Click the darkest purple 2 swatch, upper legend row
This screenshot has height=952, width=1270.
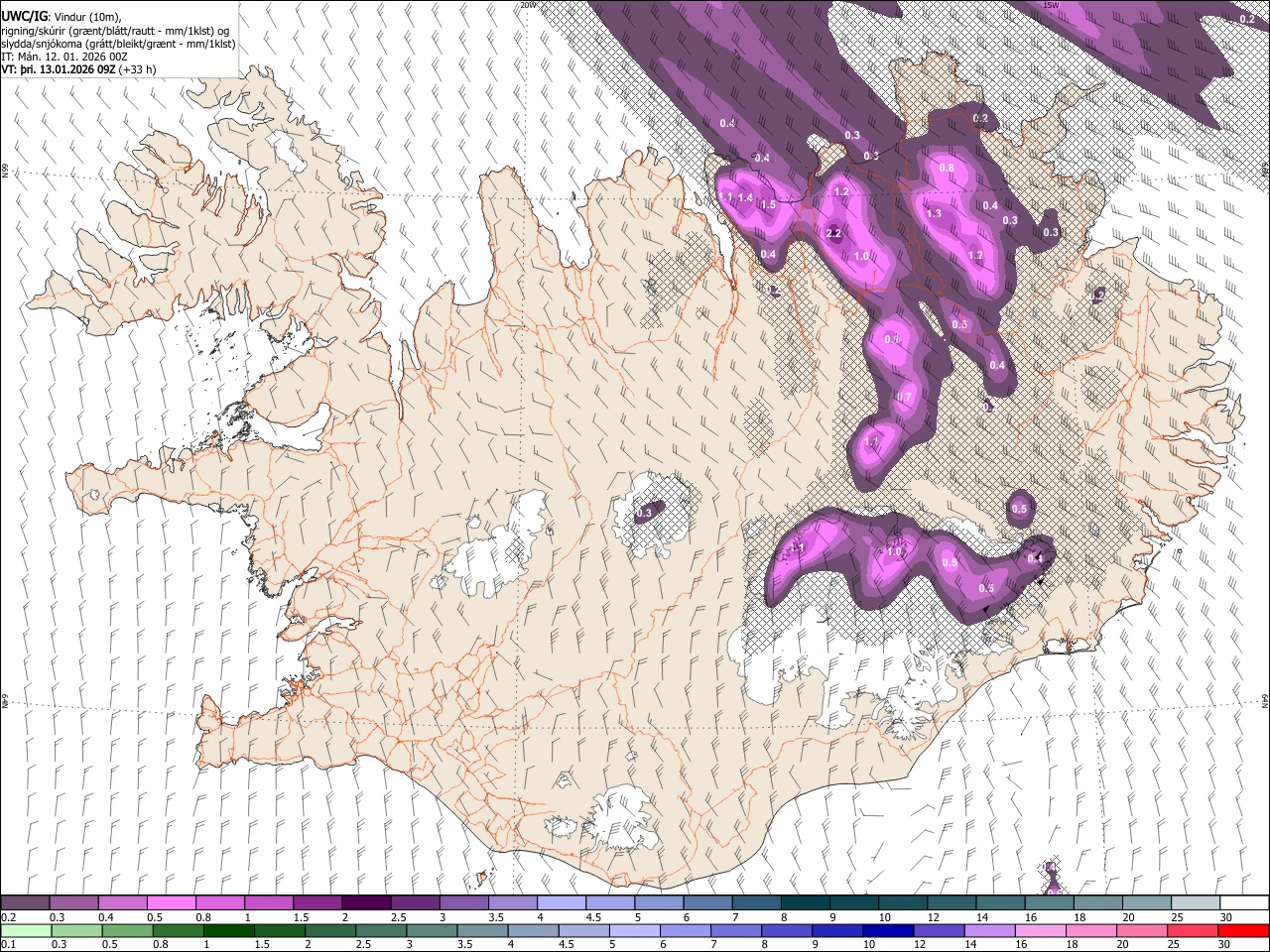(366, 903)
